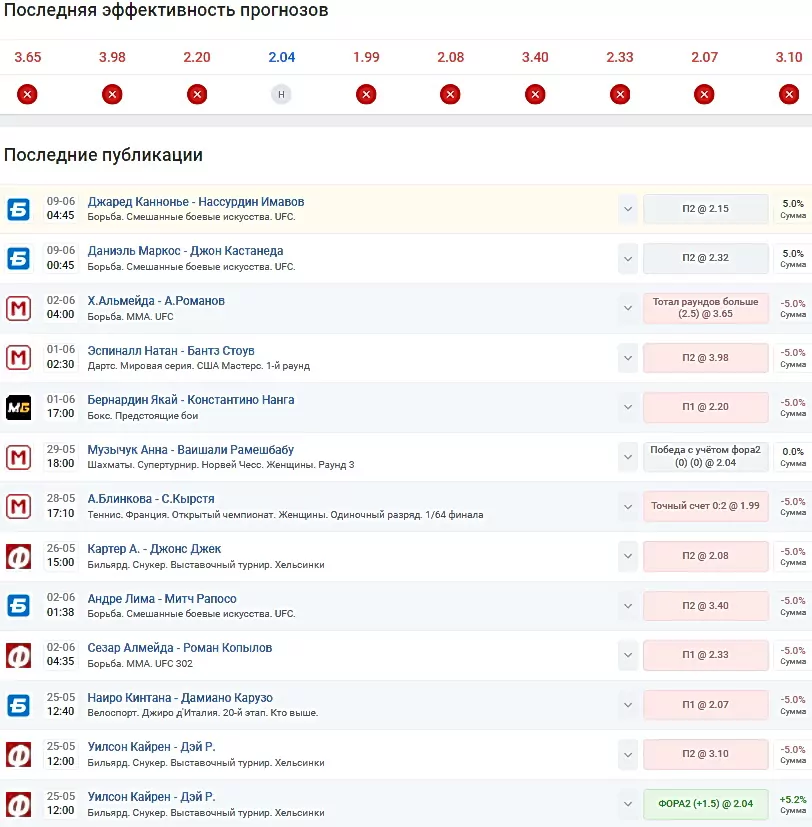The height and width of the screenshot is (827, 812).
Task: Click the red cross under odds 3.40
Action: pyautogui.click(x=535, y=94)
